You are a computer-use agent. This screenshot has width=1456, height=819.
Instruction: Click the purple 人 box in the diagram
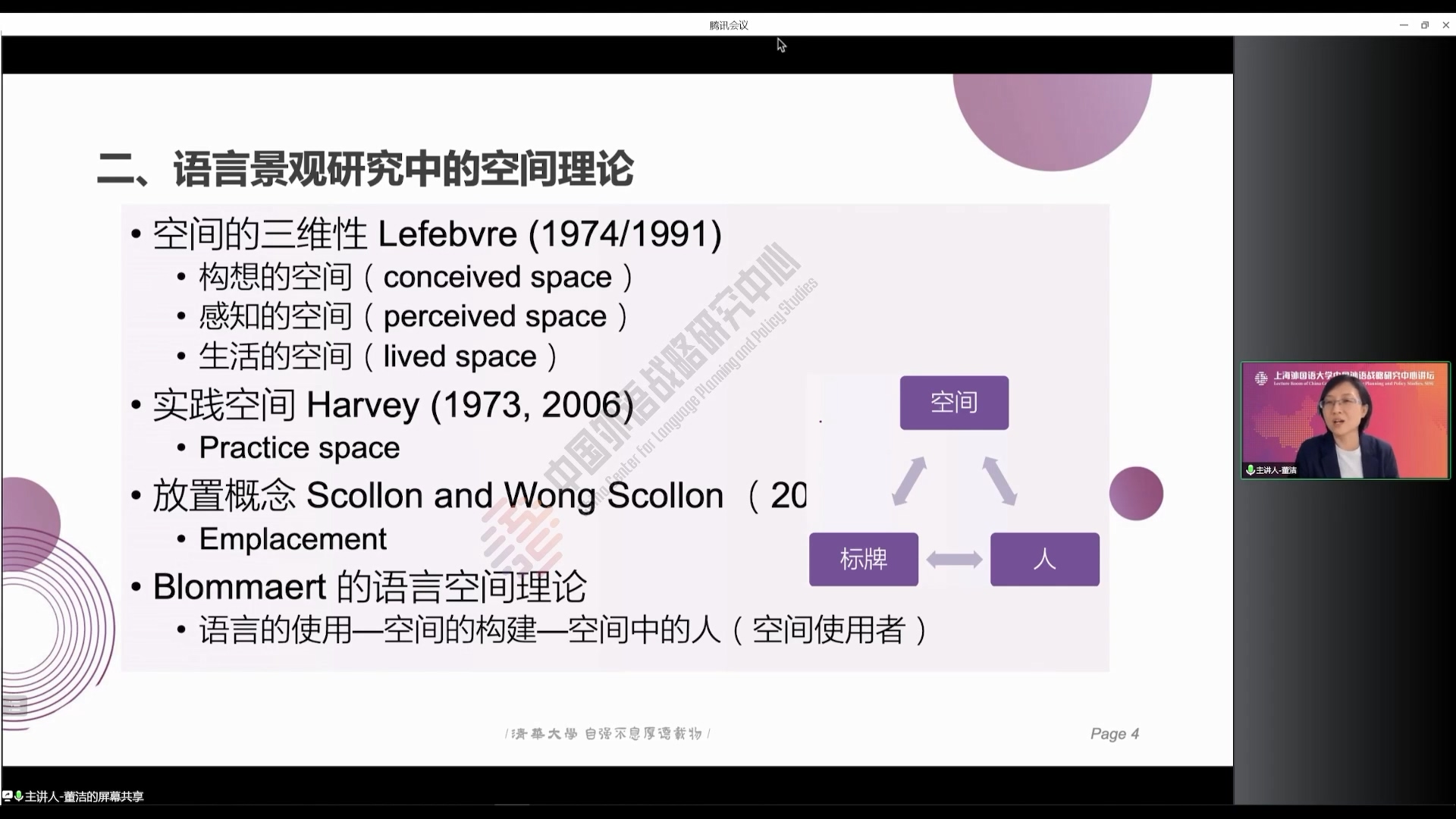click(x=1044, y=560)
